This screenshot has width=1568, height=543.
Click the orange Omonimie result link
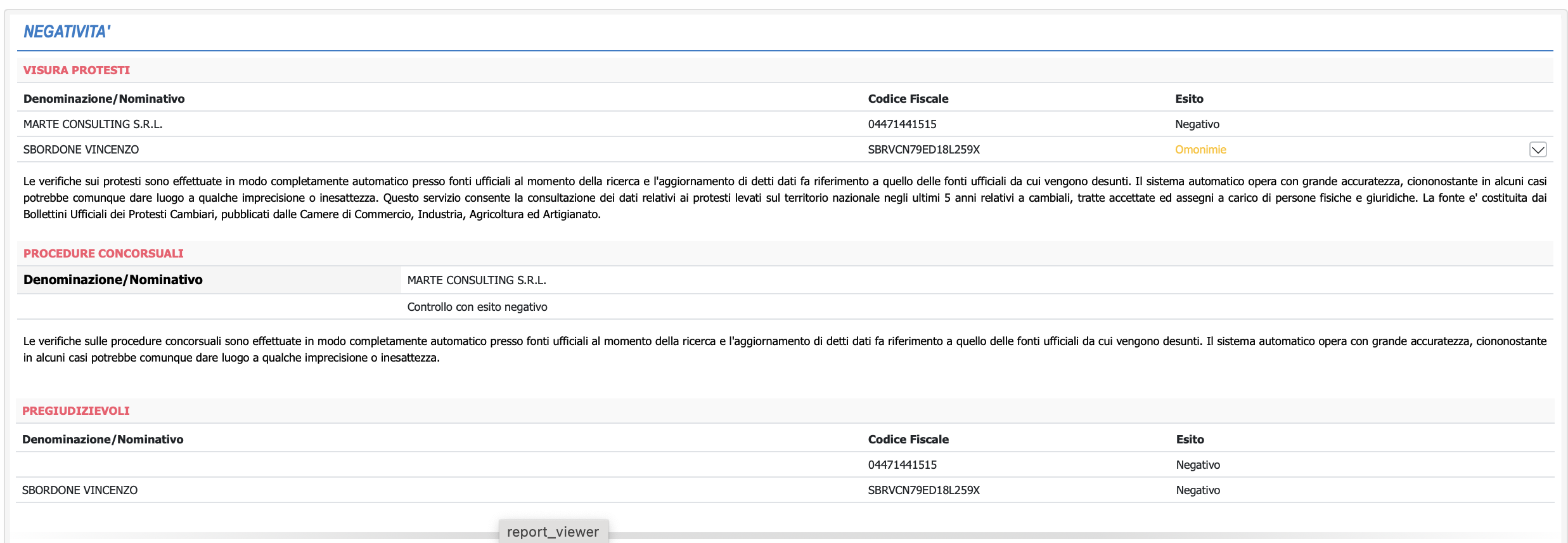(x=1200, y=150)
